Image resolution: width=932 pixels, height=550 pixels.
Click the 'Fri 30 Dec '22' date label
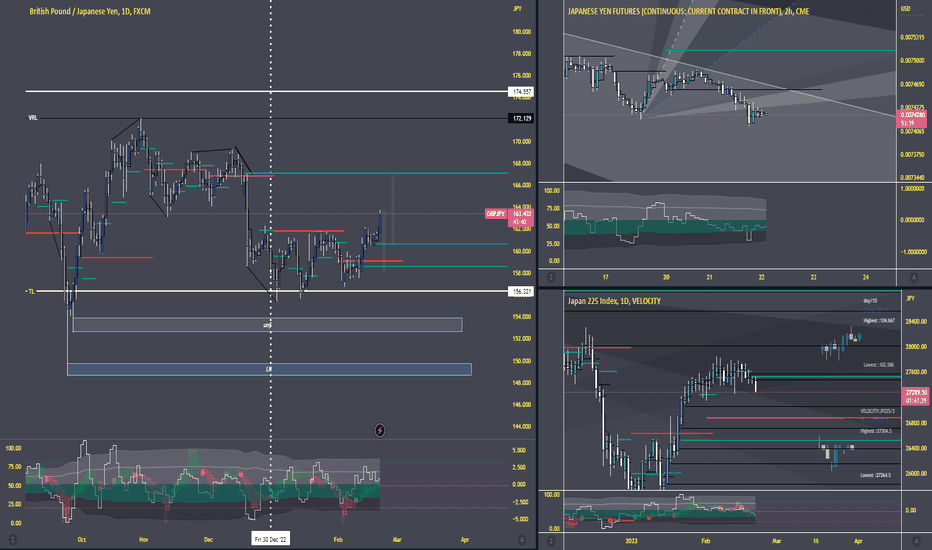[270, 539]
